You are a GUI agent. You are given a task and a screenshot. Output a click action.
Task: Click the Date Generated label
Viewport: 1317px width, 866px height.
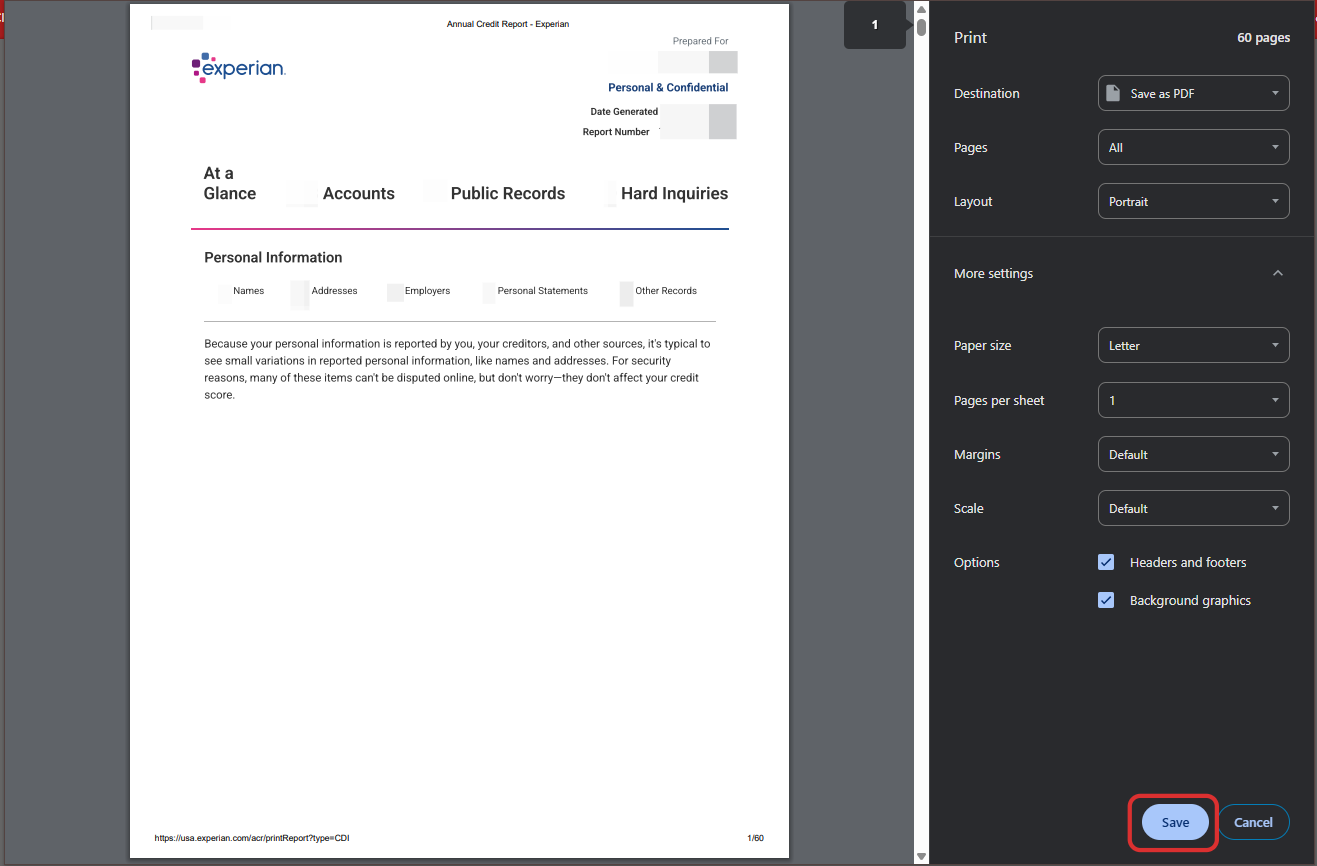pos(624,112)
